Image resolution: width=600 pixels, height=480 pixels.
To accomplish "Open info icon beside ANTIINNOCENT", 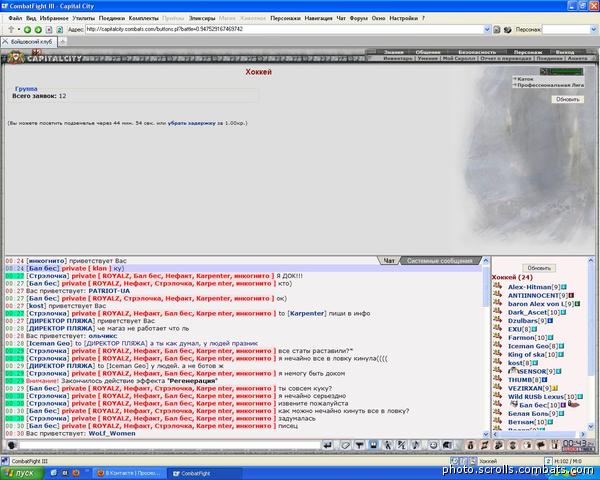I will [572, 296].
